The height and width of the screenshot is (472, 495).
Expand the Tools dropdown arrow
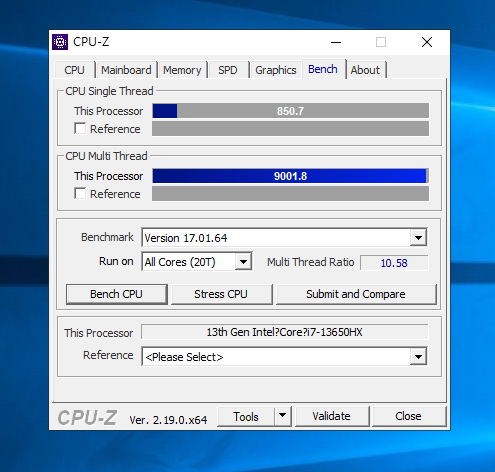coord(283,416)
